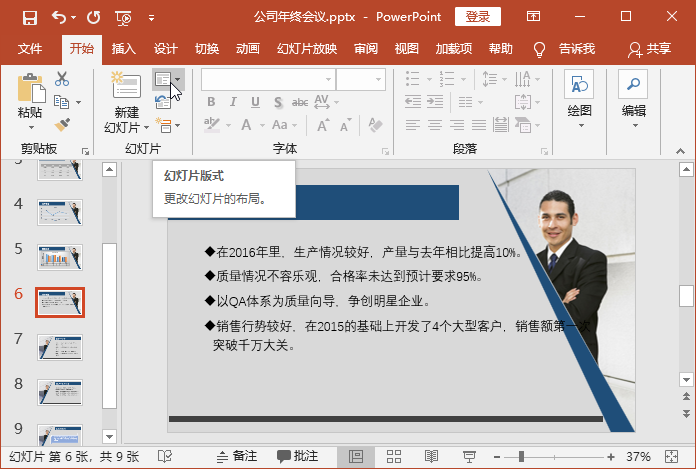
Task: Open Ribbon Display Options icon
Action: pos(533,17)
